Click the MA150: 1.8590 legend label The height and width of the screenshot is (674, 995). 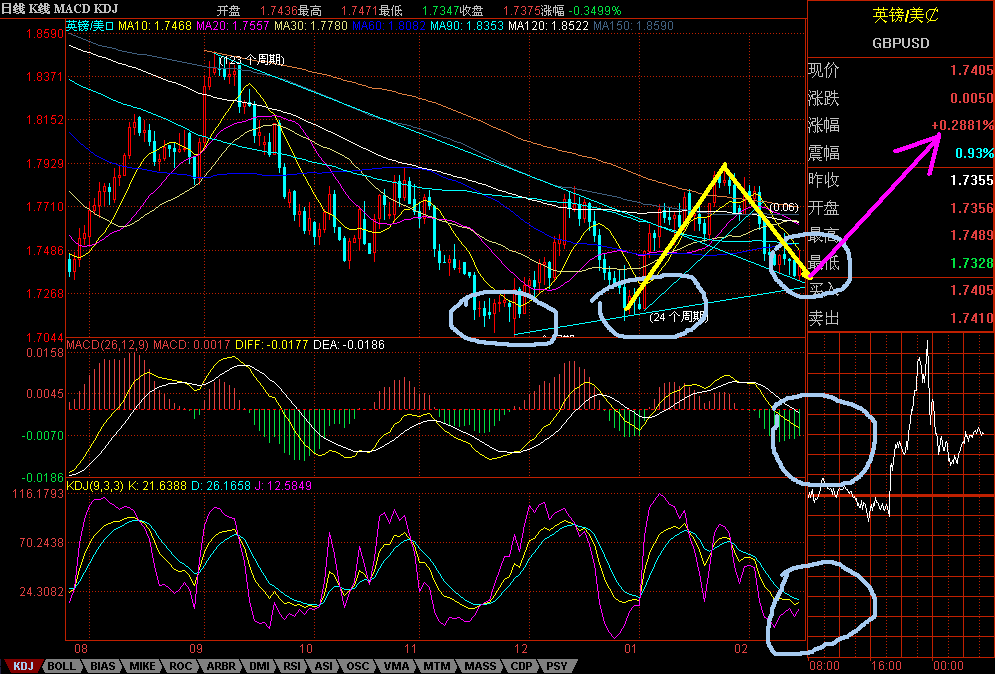pos(633,26)
